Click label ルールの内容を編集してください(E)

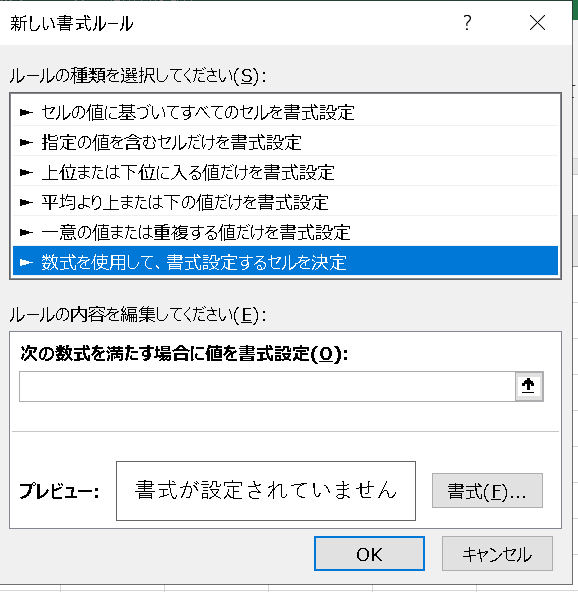pos(138,314)
